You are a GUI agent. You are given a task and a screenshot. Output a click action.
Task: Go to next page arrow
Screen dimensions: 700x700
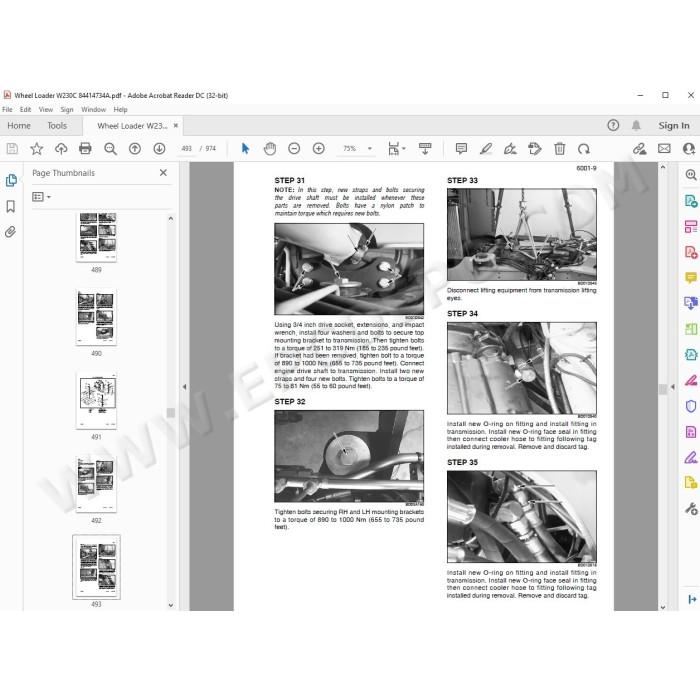[x=159, y=149]
